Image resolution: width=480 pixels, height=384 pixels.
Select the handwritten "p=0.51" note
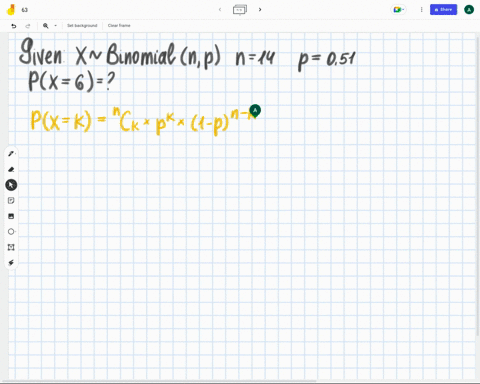click(327, 61)
